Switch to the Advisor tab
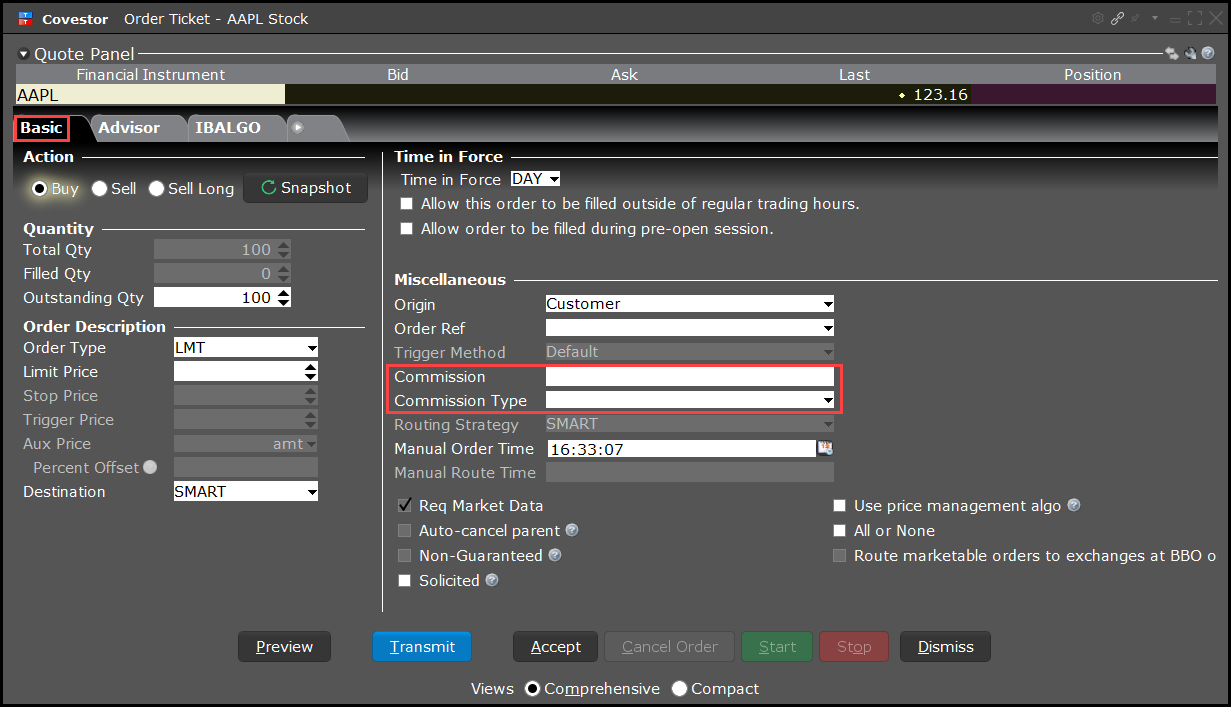The width and height of the screenshot is (1231, 707). click(x=129, y=128)
